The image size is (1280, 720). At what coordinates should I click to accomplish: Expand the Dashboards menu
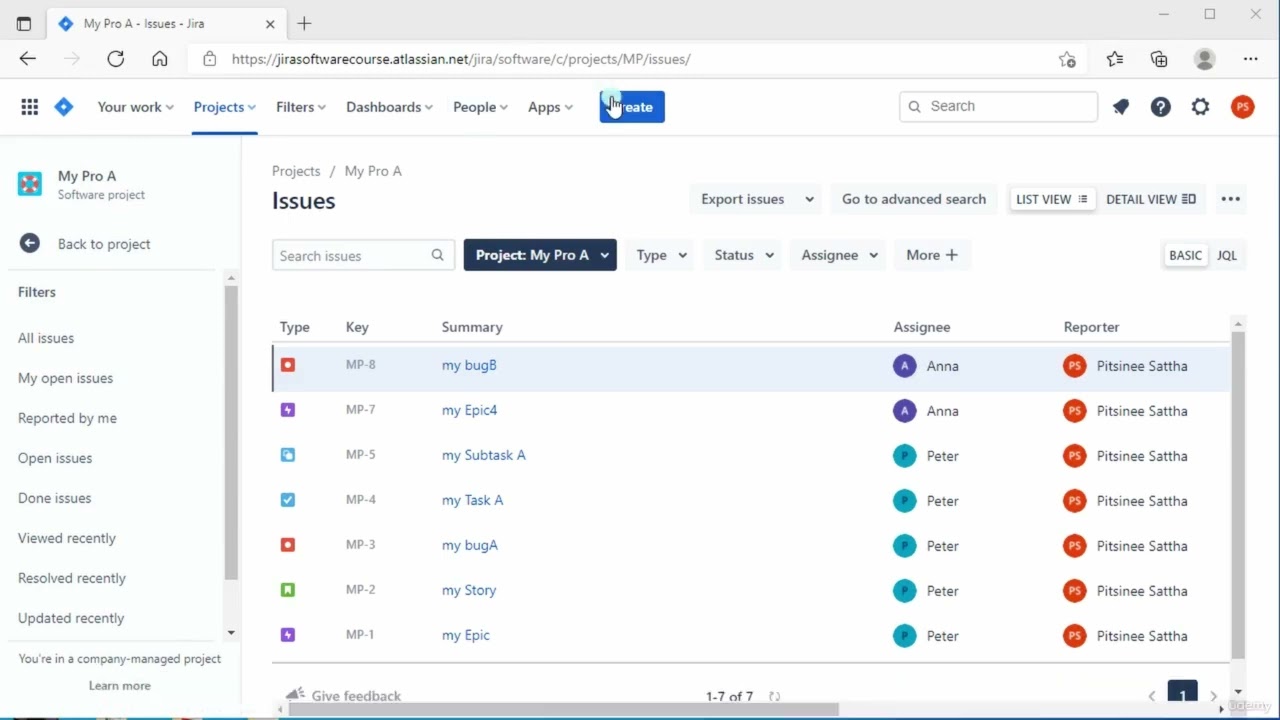pyautogui.click(x=389, y=107)
